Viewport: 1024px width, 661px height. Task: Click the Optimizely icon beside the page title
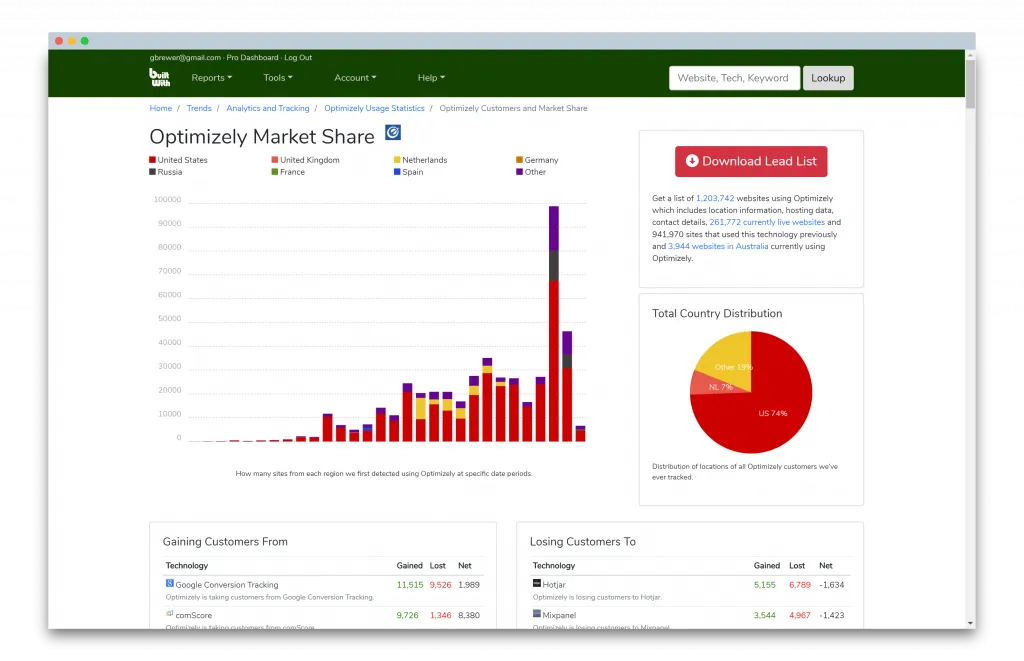pos(393,133)
